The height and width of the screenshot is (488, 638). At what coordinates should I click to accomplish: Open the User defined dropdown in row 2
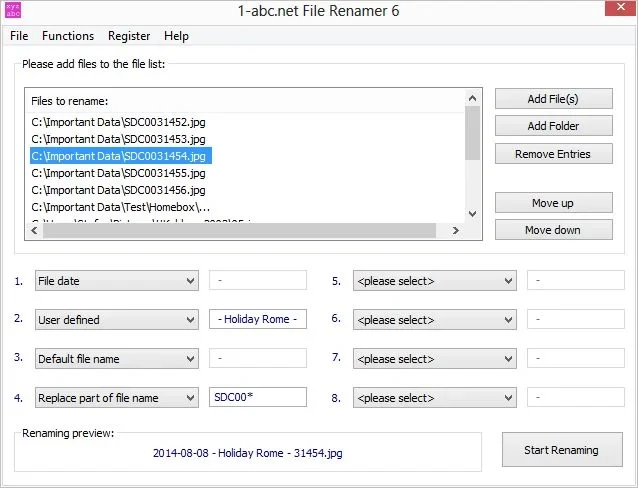pyautogui.click(x=116, y=320)
